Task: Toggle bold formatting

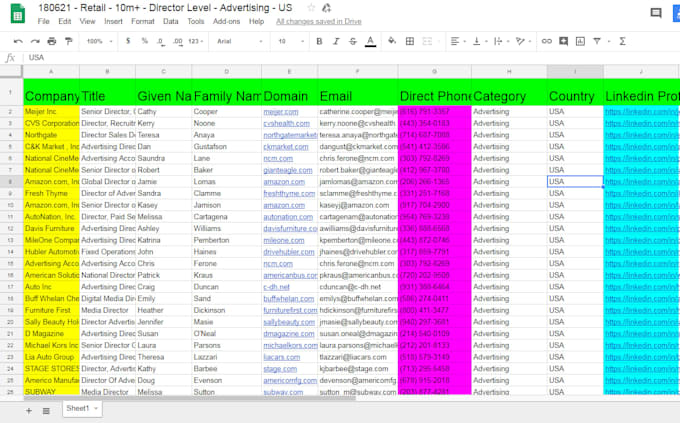Action: 319,41
